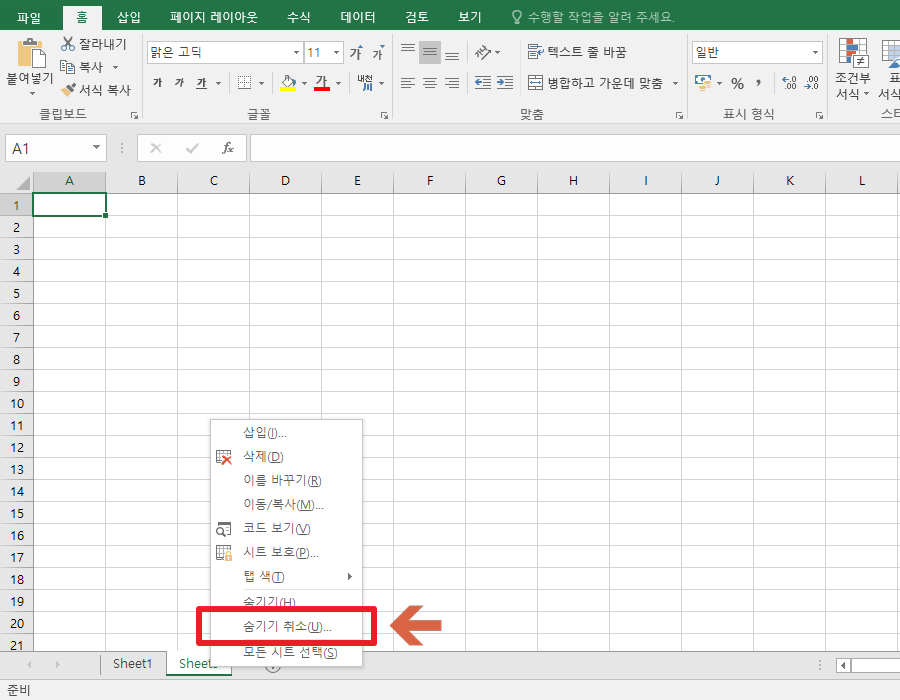Screen dimensions: 900x700
Task: Apply yellow fill color bucket
Action: point(288,83)
